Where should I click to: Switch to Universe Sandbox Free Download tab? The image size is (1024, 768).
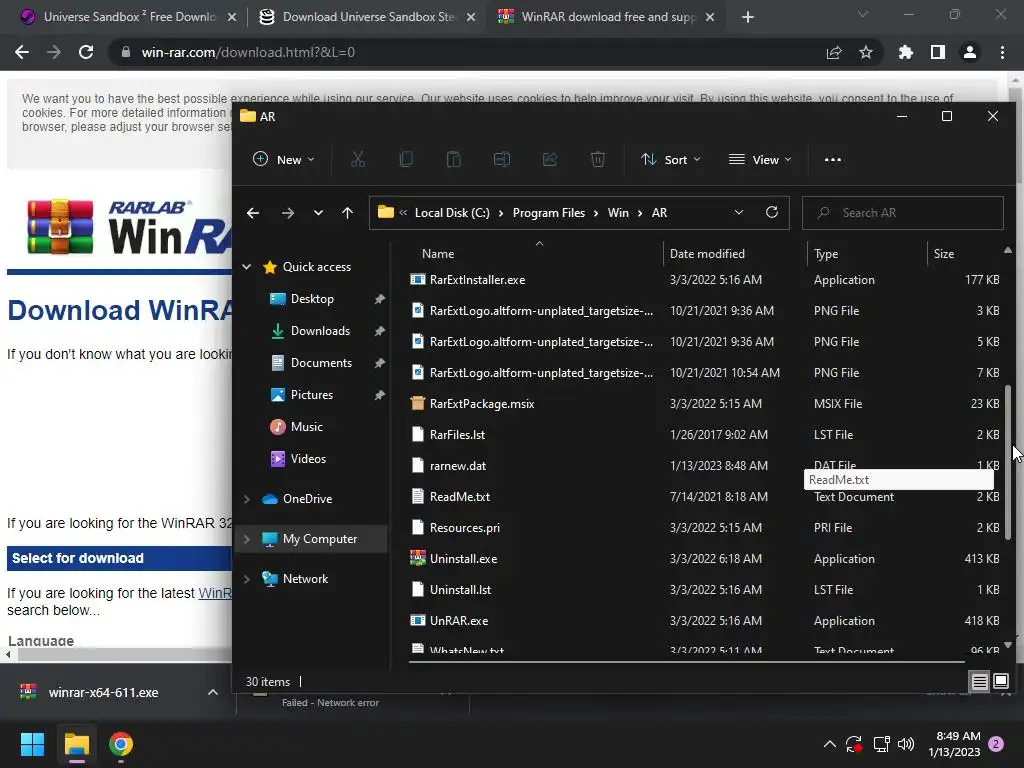pos(129,17)
